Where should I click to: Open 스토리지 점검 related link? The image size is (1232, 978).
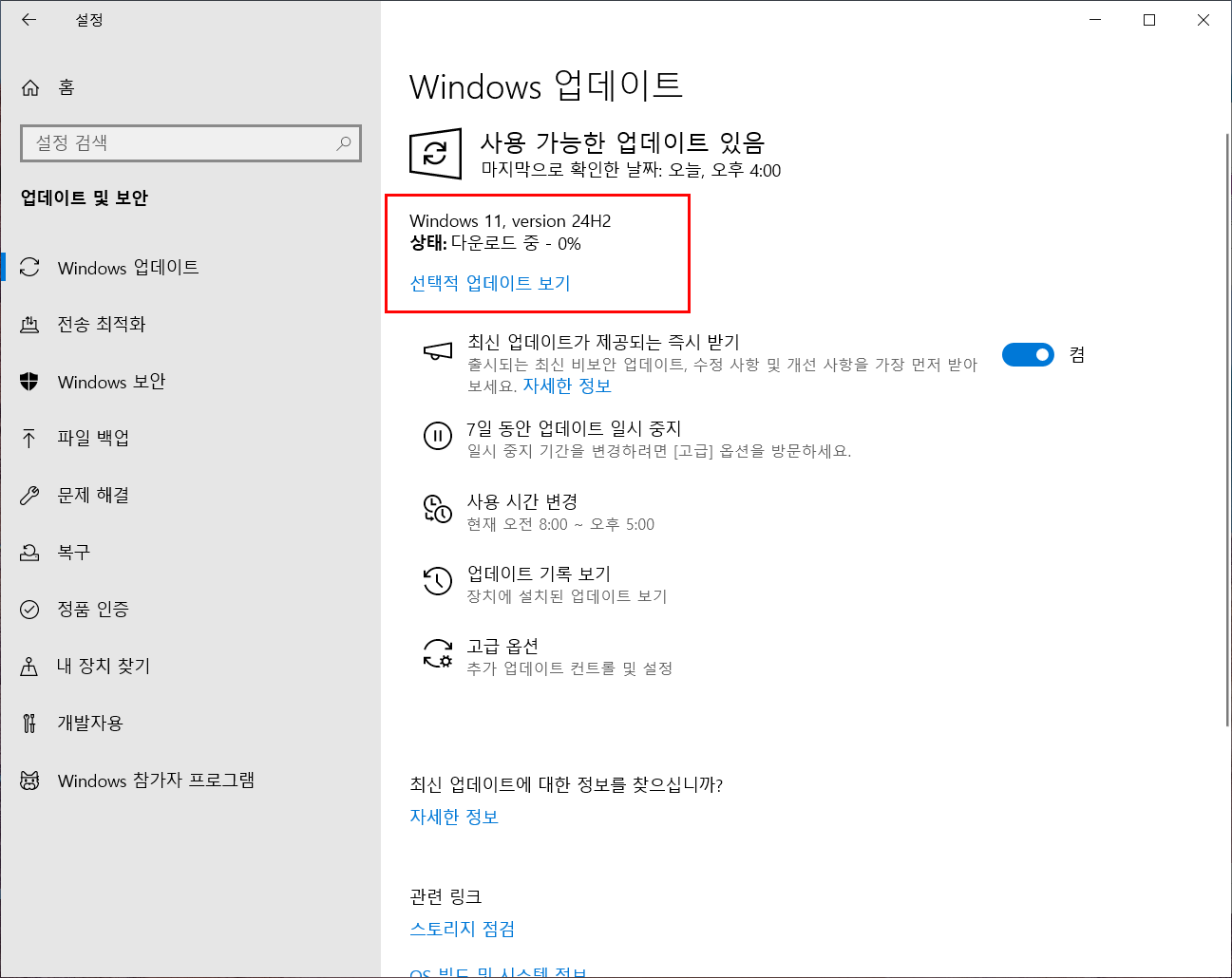click(463, 929)
